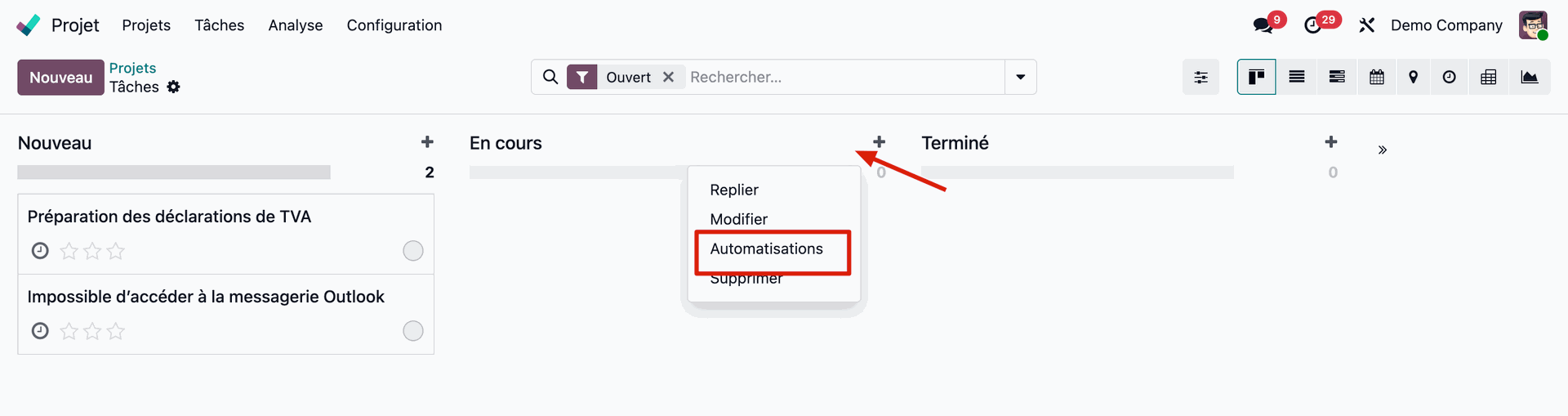The width and height of the screenshot is (1568, 416).
Task: Toggle state circle on the TVA task
Action: click(x=413, y=251)
